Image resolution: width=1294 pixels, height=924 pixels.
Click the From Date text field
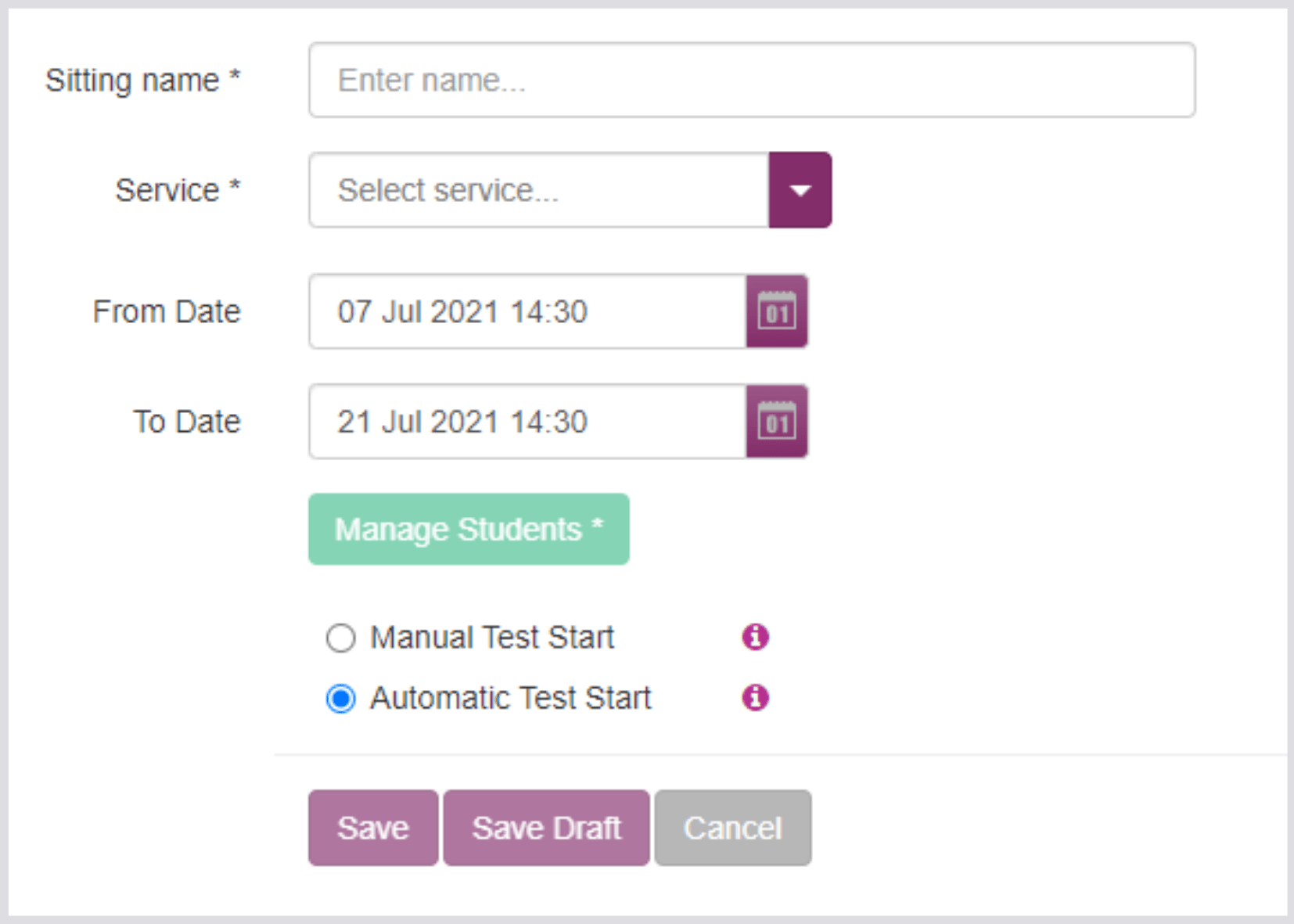pos(527,311)
